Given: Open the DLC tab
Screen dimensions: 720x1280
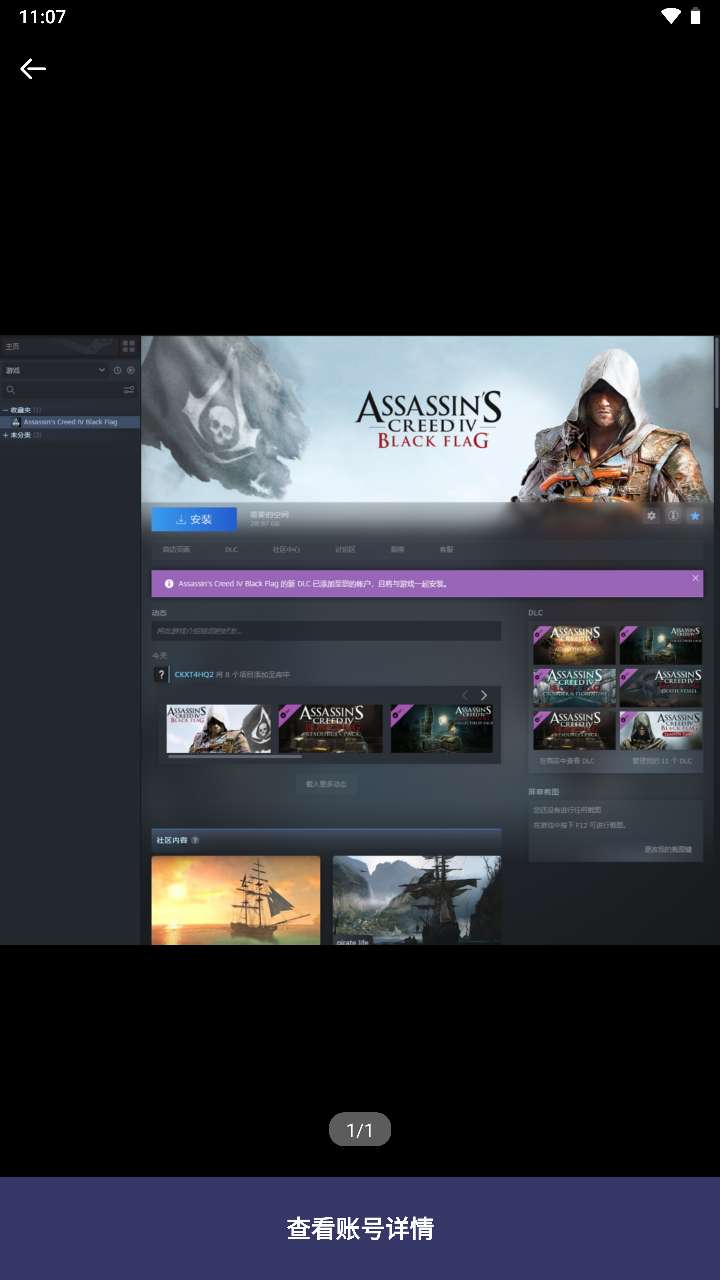Looking at the screenshot, I should (231, 550).
